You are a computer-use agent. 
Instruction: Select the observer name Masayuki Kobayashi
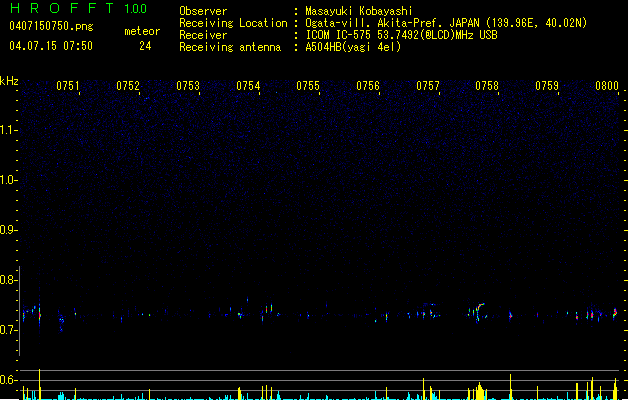(359, 11)
